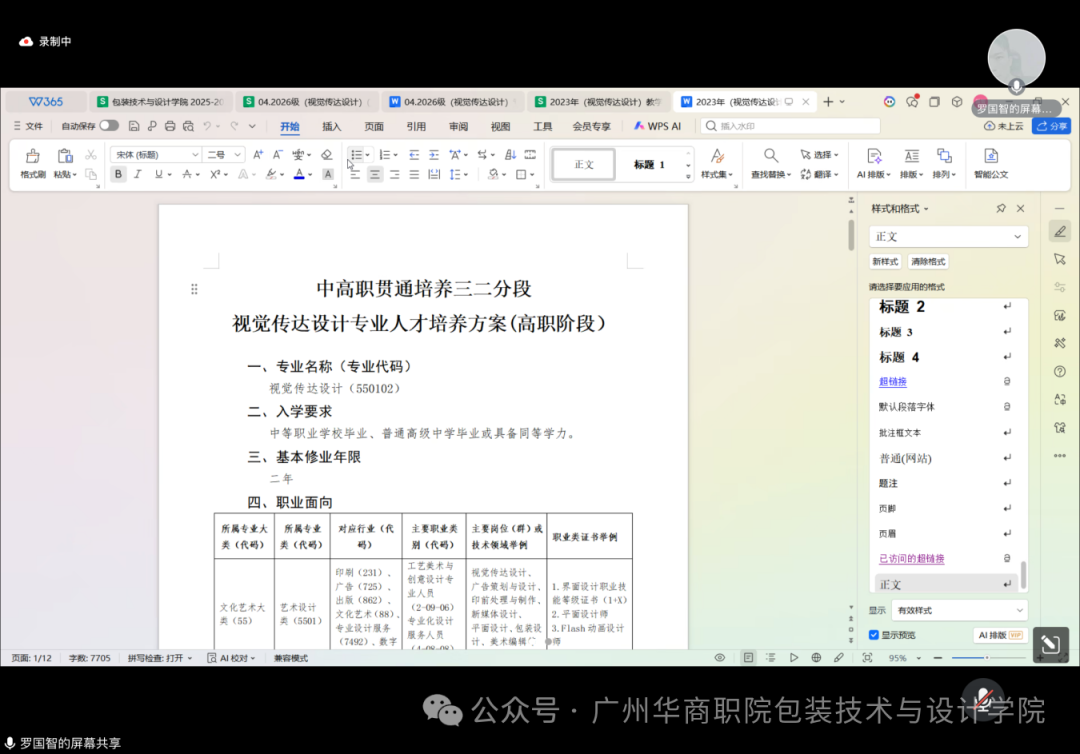Open the References (引用) ribbon tab
Viewport: 1080px width, 754px height.
point(416,126)
